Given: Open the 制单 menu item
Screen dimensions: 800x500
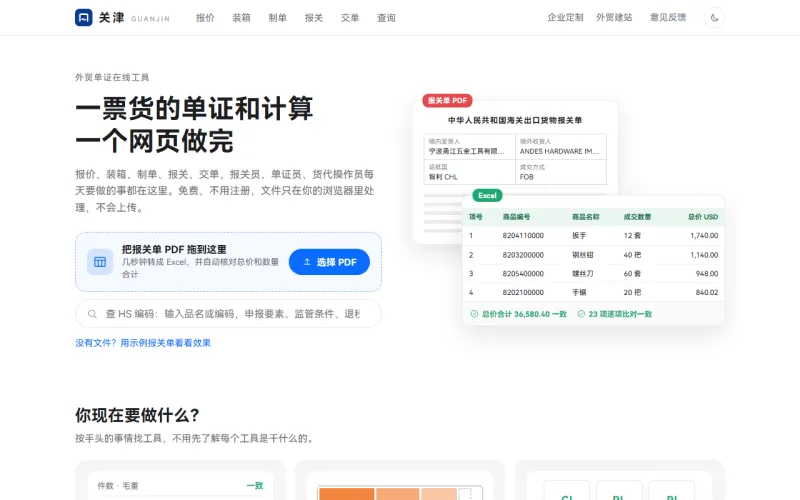Looking at the screenshot, I should coord(278,18).
